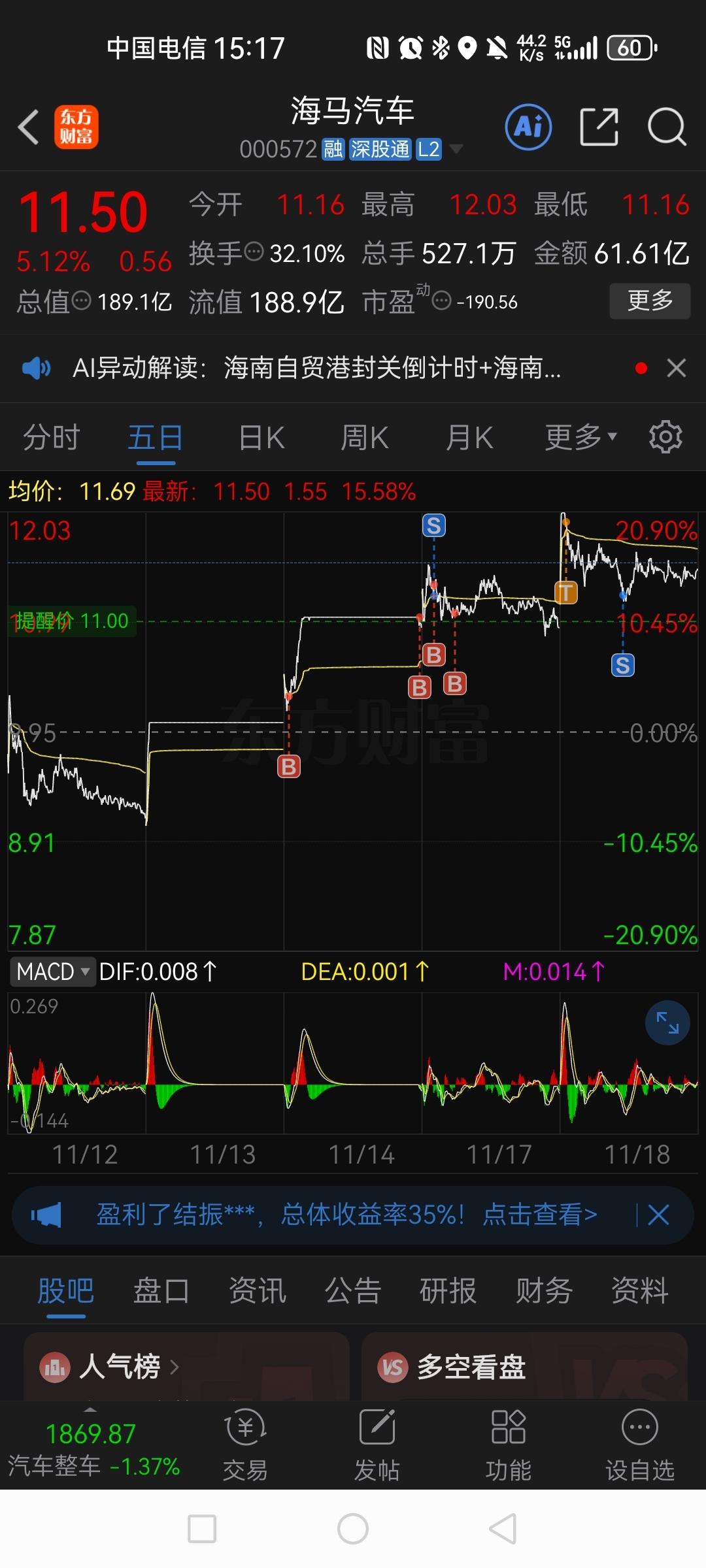Open 发帖 post icon
The width and height of the screenshot is (706, 1568).
pyautogui.click(x=377, y=1445)
